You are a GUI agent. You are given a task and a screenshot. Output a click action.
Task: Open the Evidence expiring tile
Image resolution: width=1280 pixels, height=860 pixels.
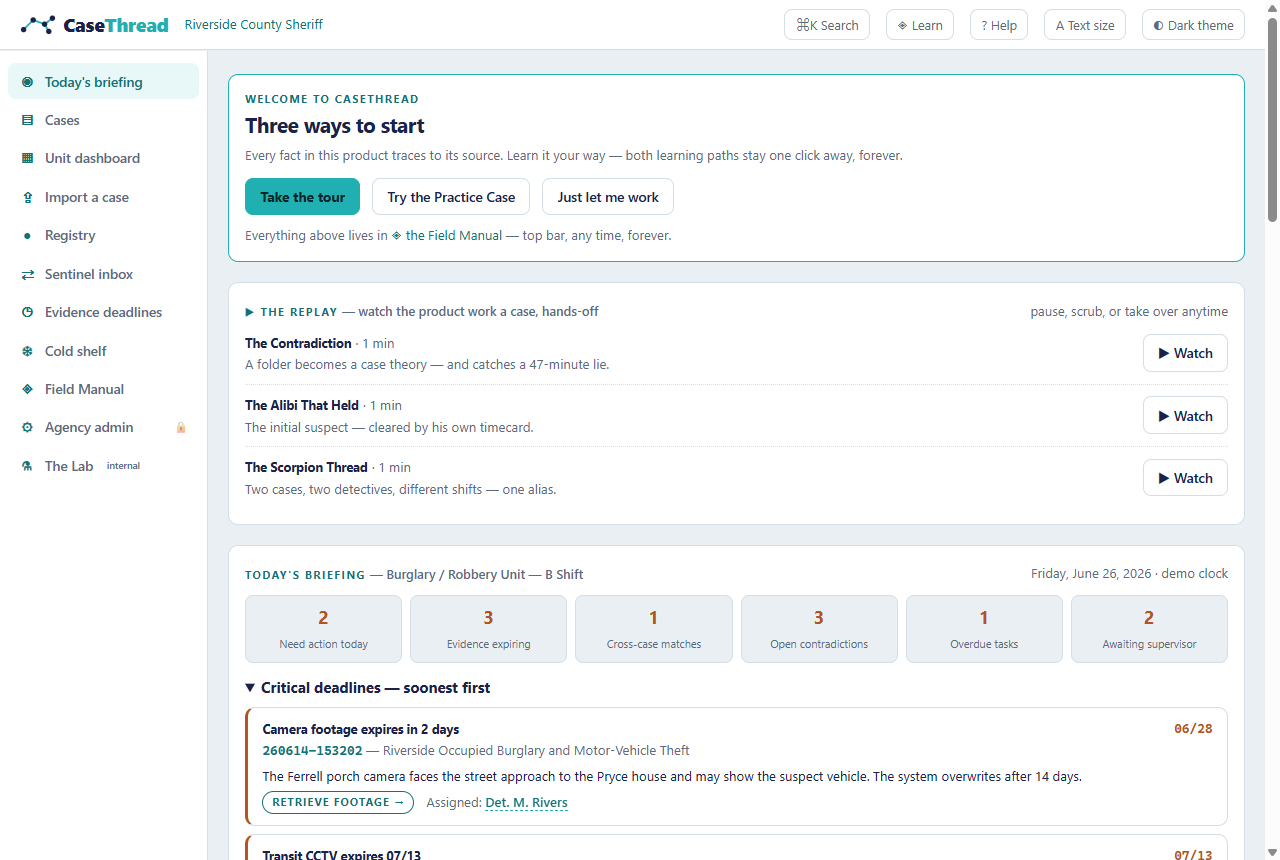tap(488, 629)
